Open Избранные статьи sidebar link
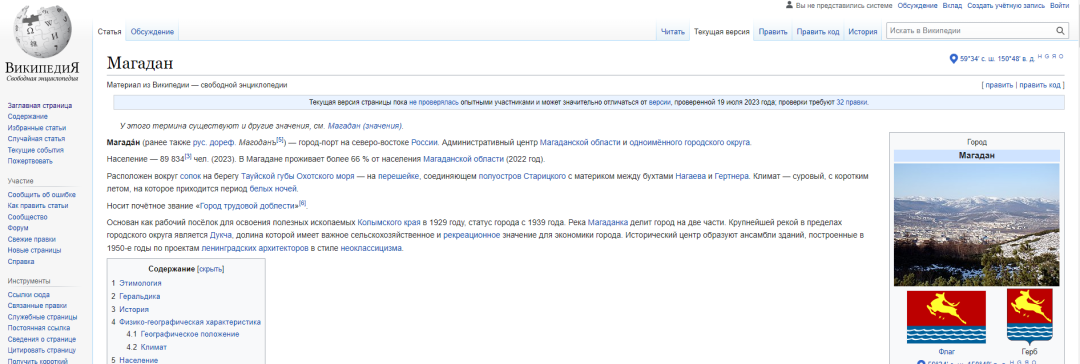This screenshot has height=364, width=1080. (x=37, y=128)
